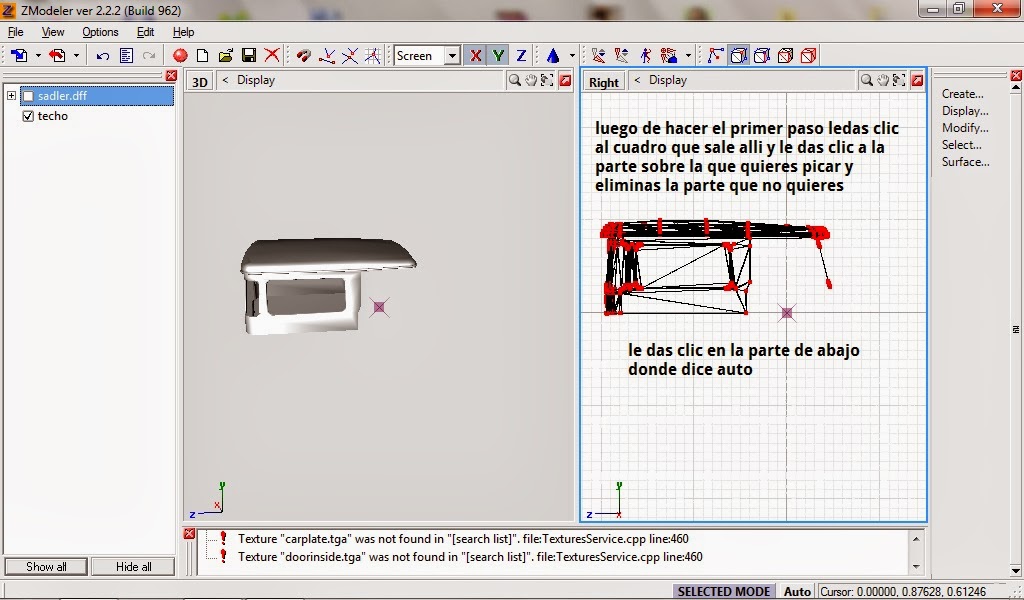Click the black outlined cube icon
Screen dimensions: 1024x600
pos(785,55)
